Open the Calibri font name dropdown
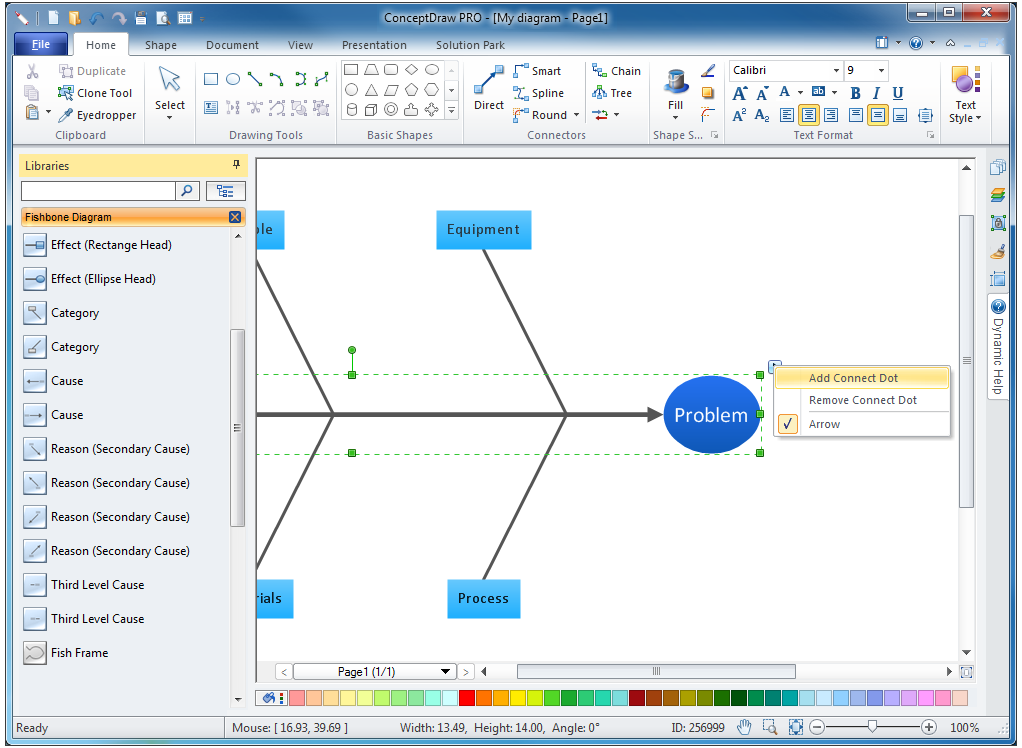 836,71
